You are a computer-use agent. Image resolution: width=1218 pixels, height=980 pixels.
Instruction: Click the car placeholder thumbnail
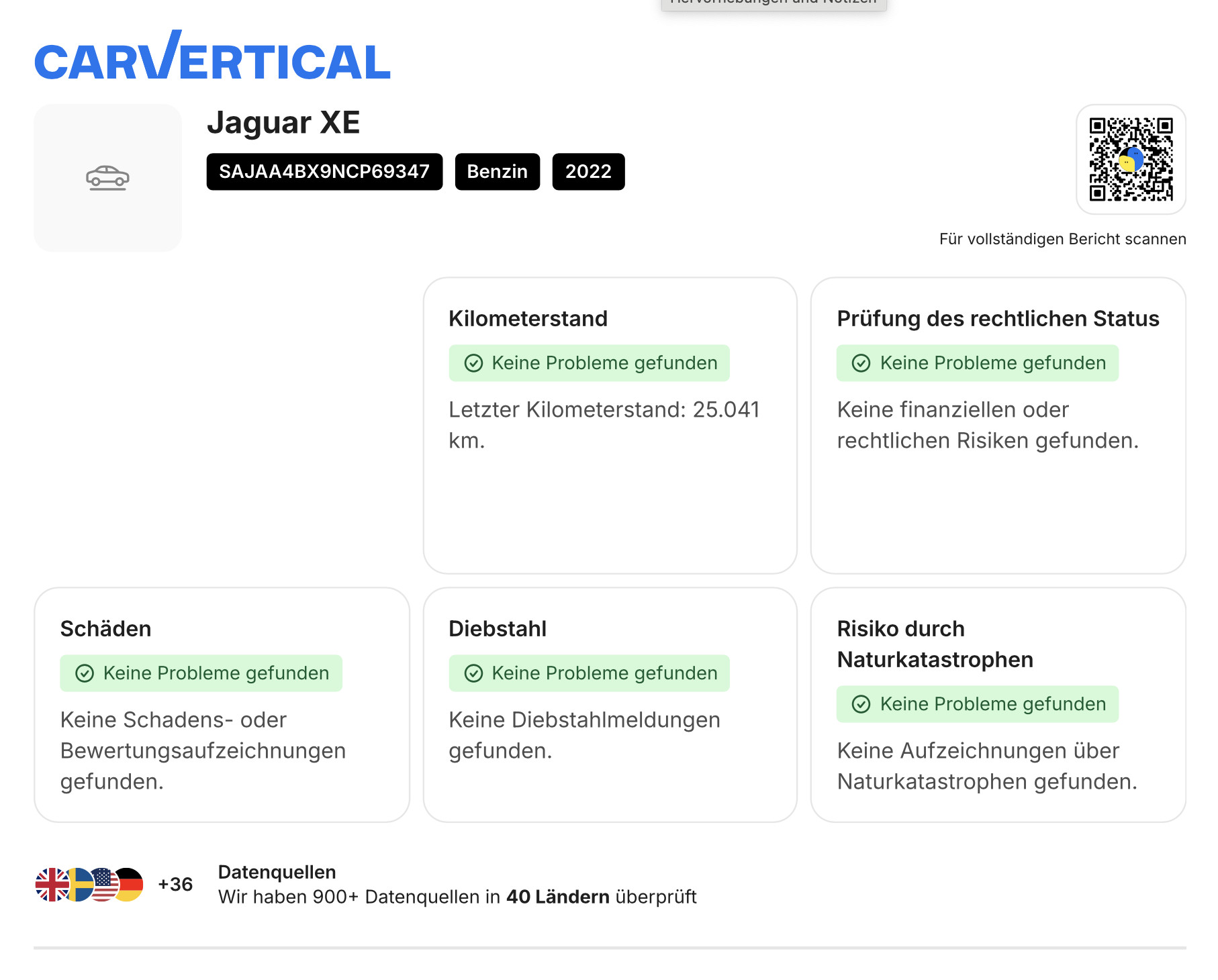pos(107,178)
